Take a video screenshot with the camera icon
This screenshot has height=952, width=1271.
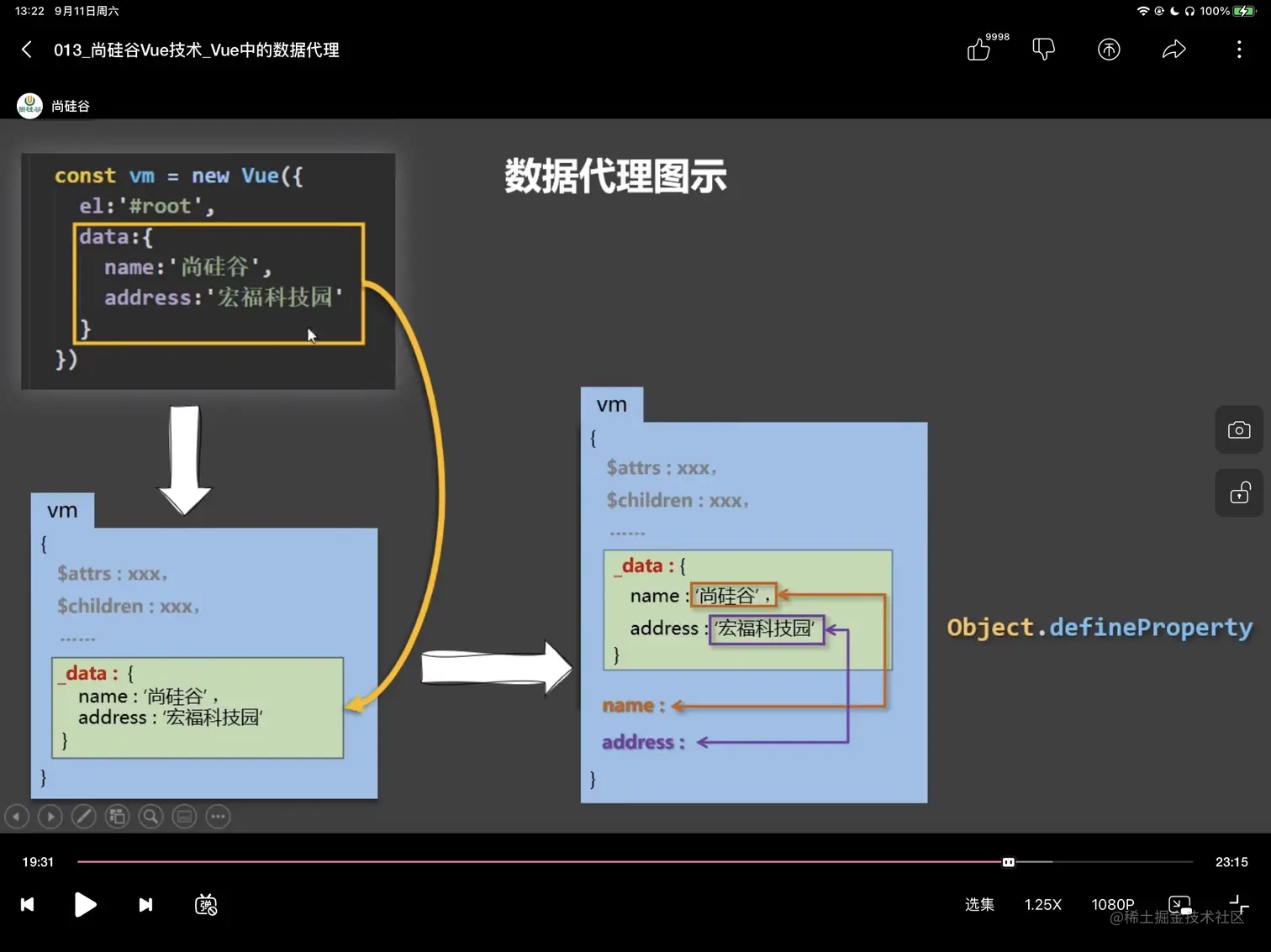coord(1239,429)
